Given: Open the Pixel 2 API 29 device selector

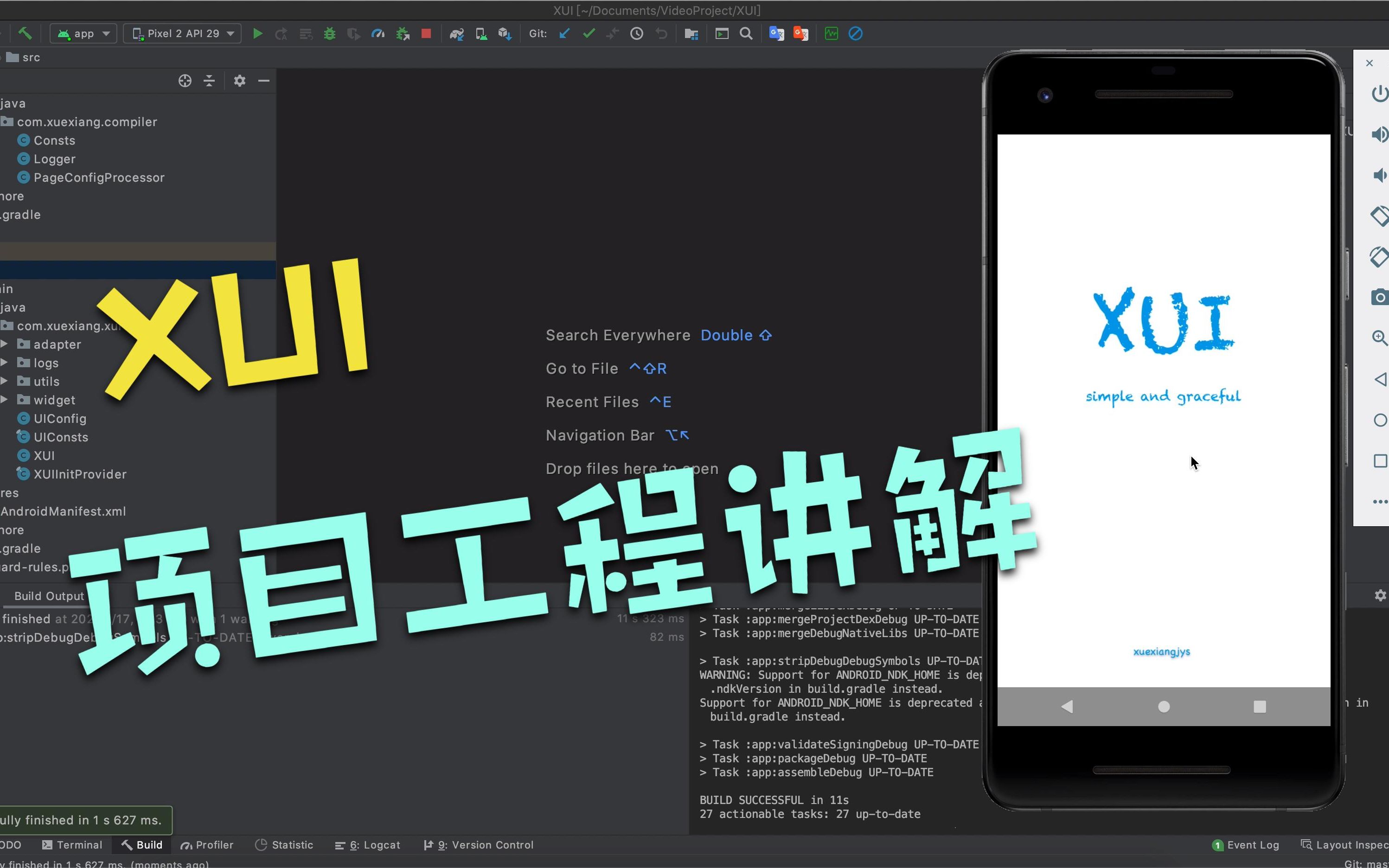Looking at the screenshot, I should pyautogui.click(x=181, y=33).
